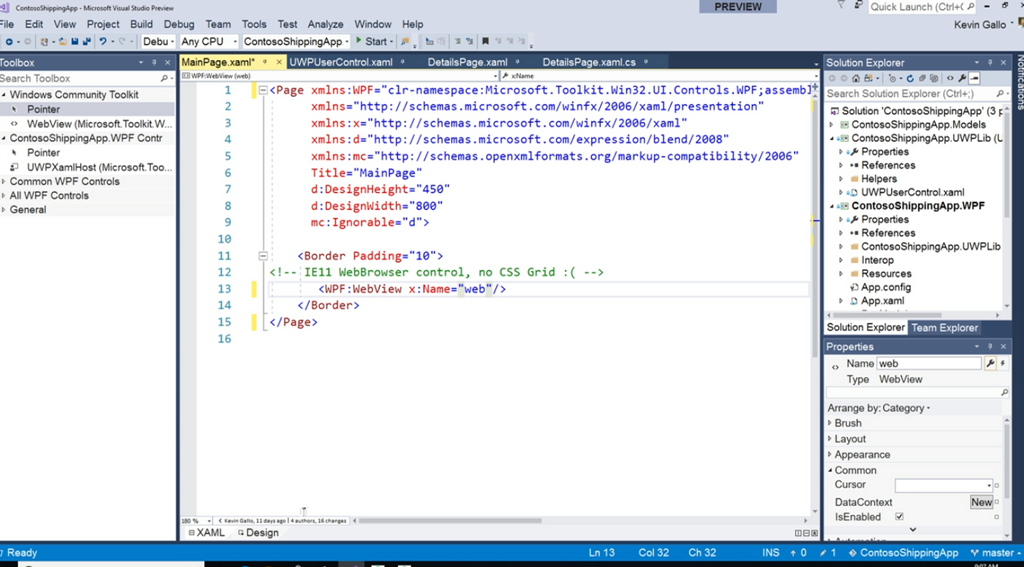Click the Undo arrow in the toolbar
1024x567 pixels.
[x=103, y=42]
